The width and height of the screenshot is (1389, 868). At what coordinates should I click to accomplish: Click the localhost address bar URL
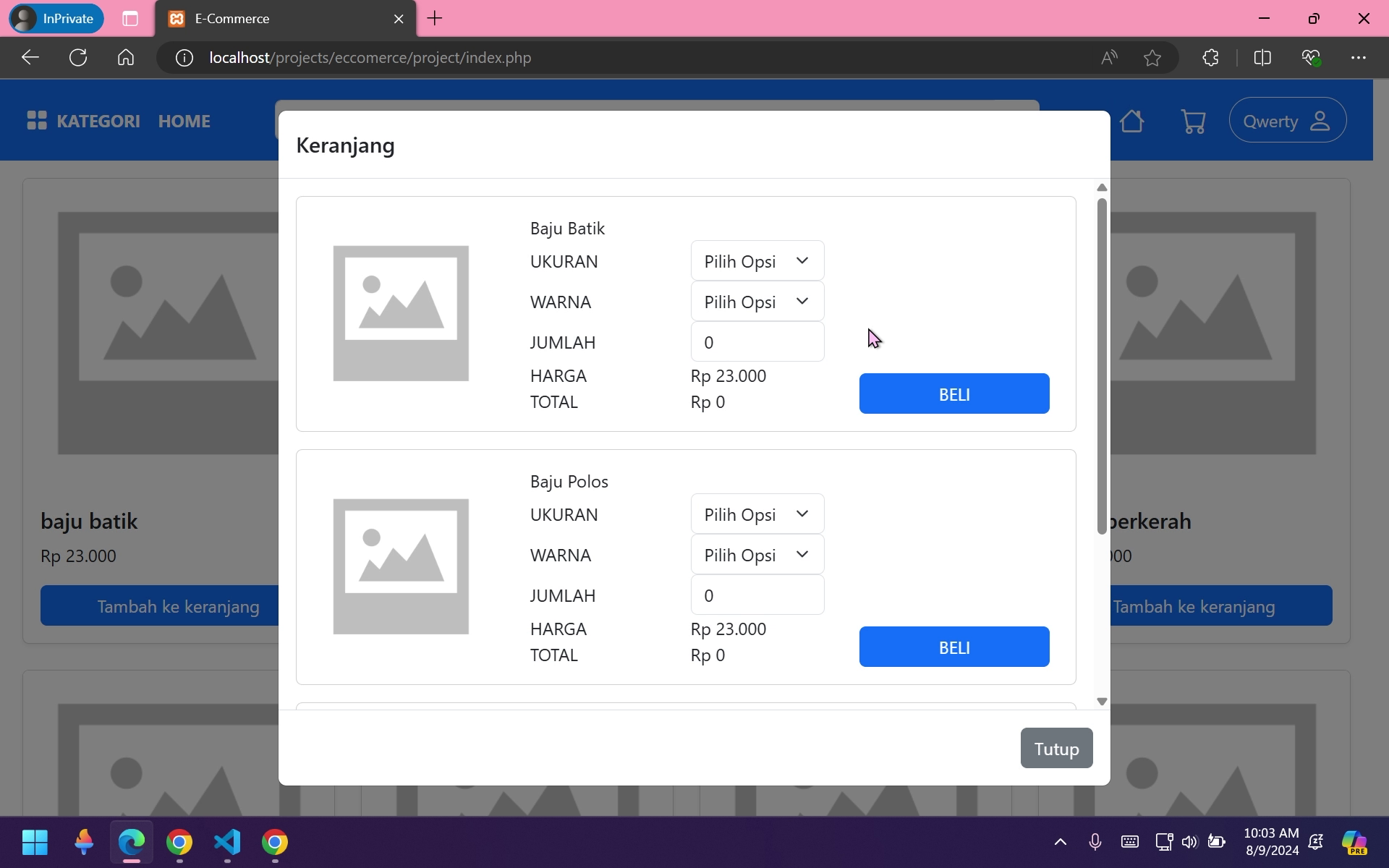tap(370, 58)
